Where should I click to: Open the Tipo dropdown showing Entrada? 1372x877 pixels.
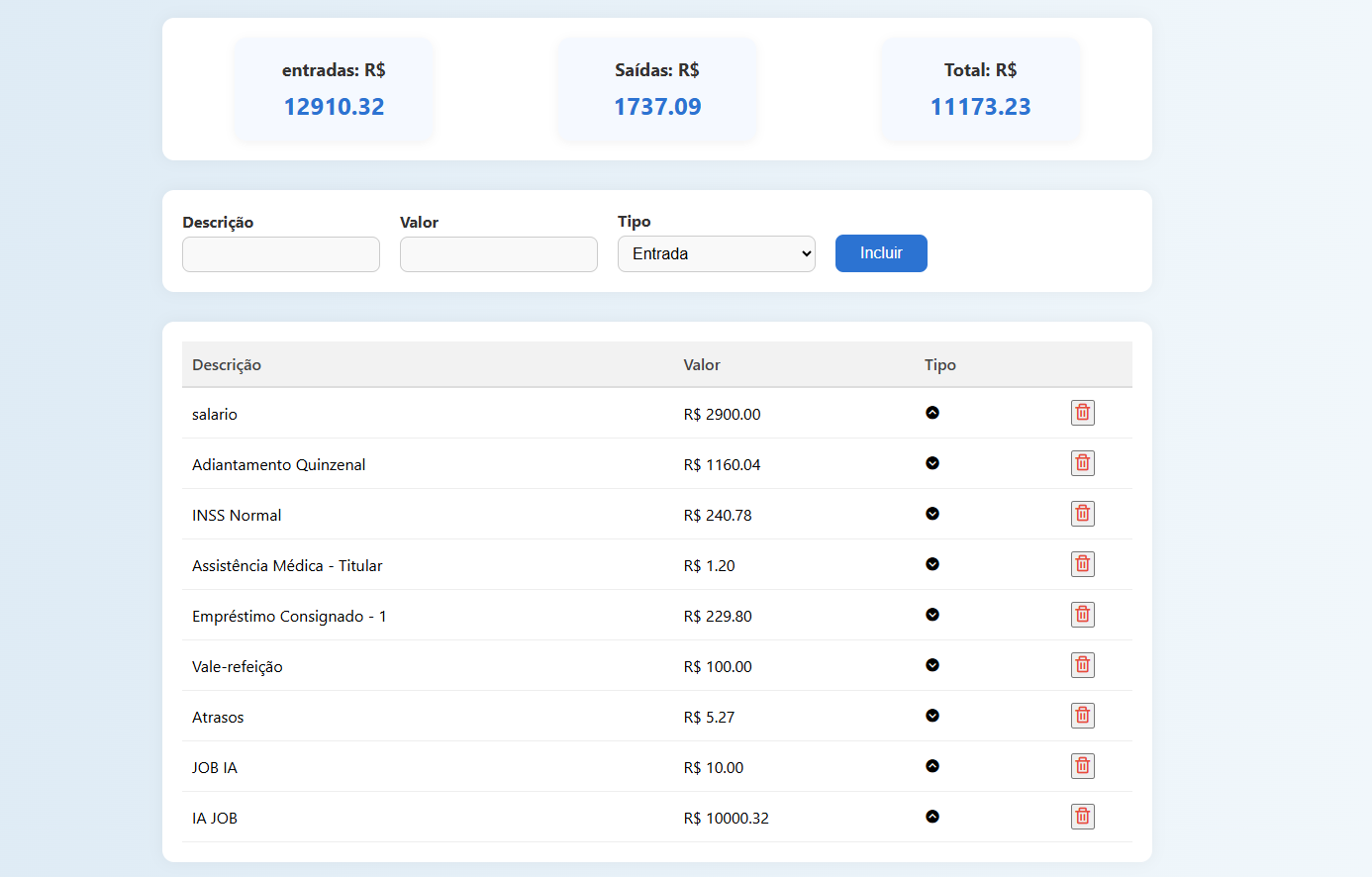point(717,253)
